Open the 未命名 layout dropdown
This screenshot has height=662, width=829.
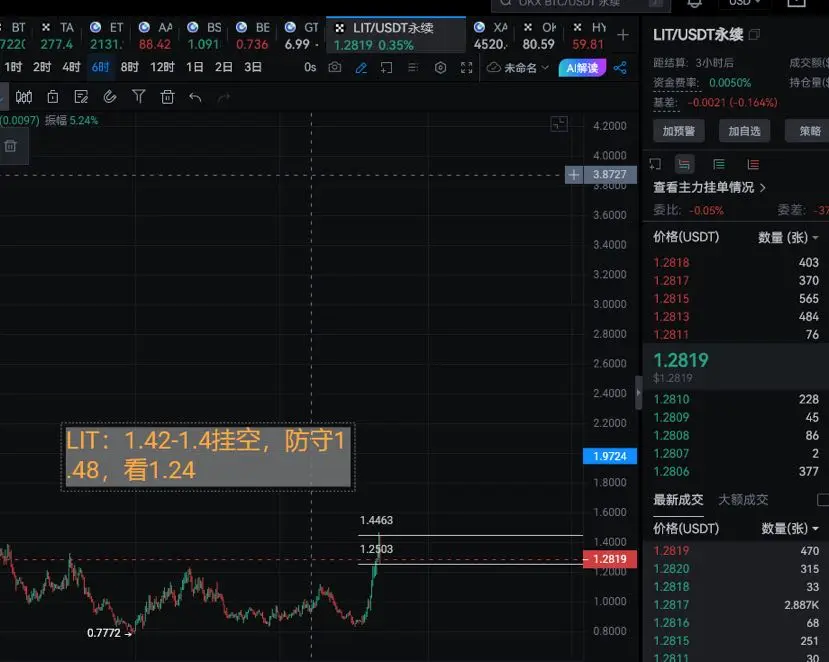[x=518, y=68]
